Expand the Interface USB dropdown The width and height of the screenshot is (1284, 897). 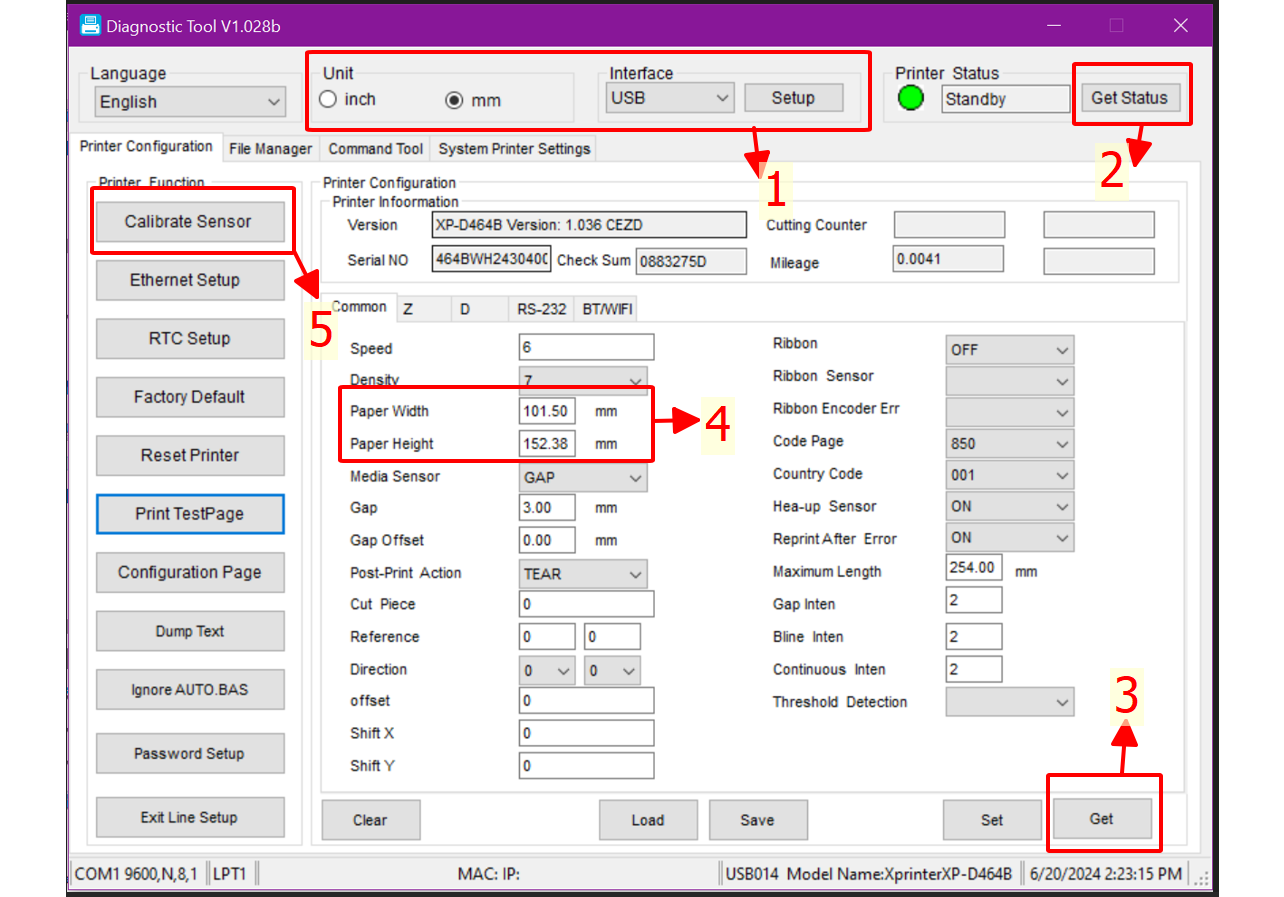pos(671,98)
